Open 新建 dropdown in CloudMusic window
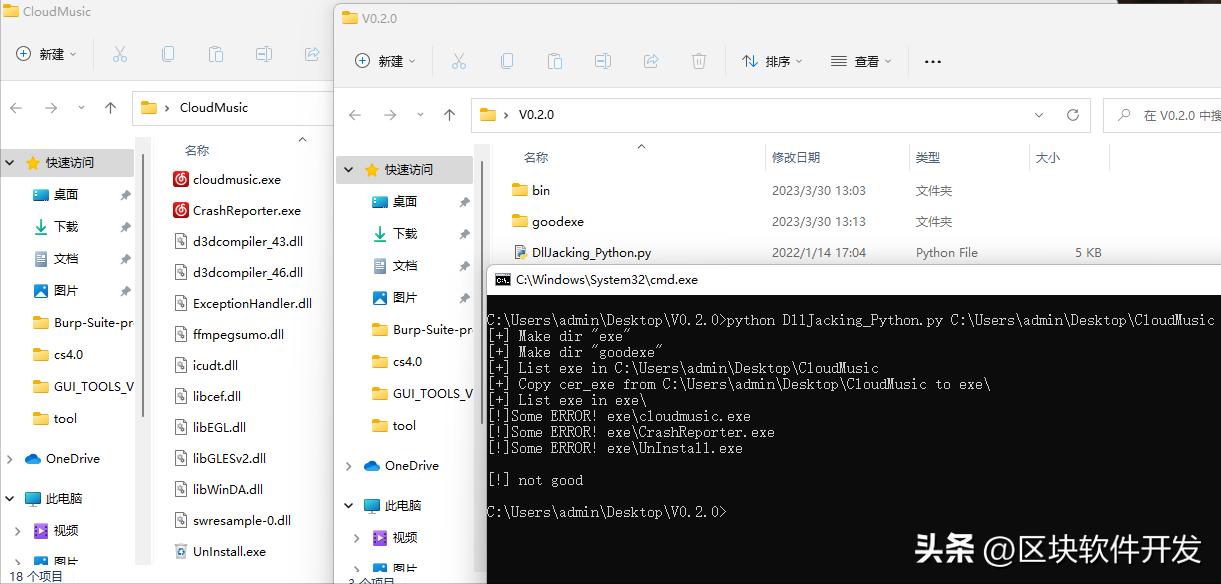 point(47,54)
